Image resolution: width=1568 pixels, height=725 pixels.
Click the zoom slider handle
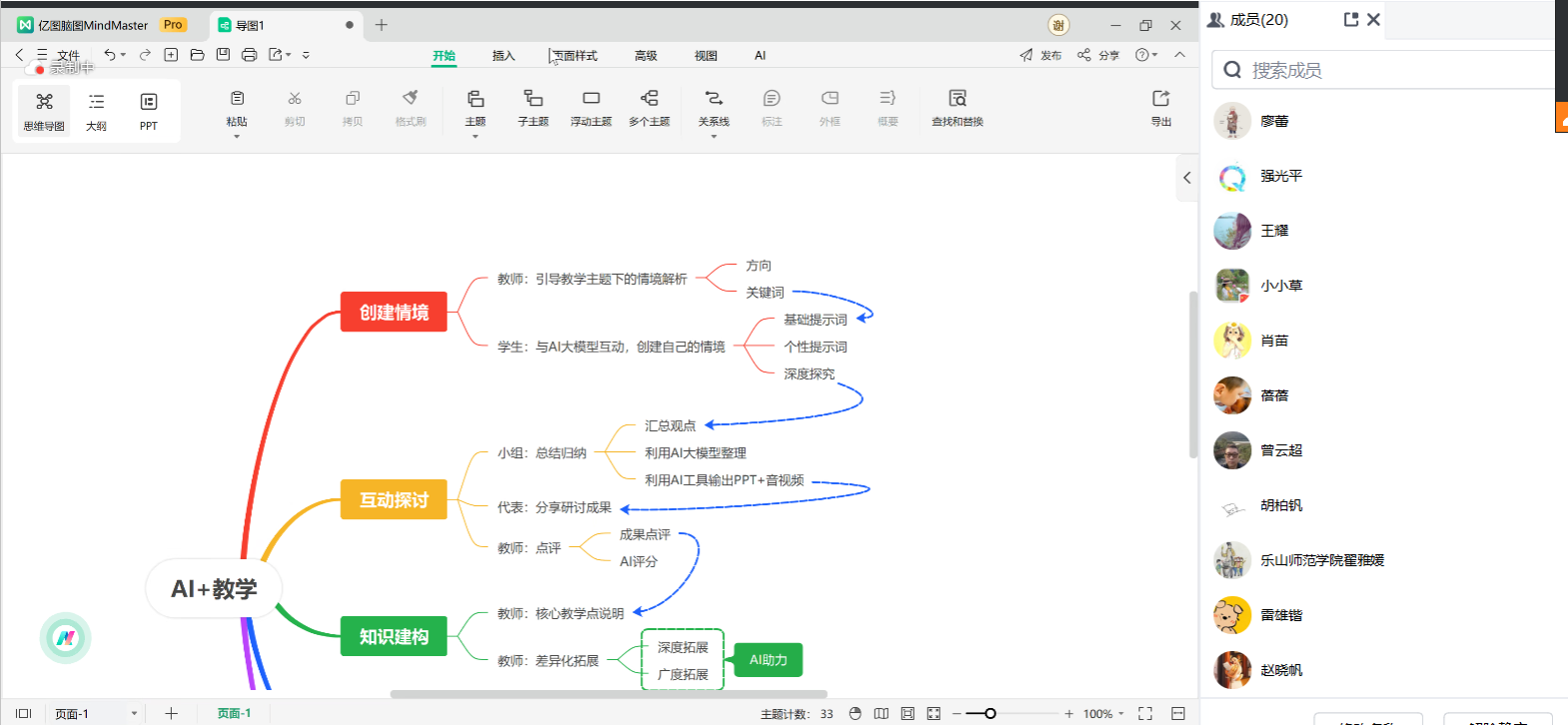point(990,713)
